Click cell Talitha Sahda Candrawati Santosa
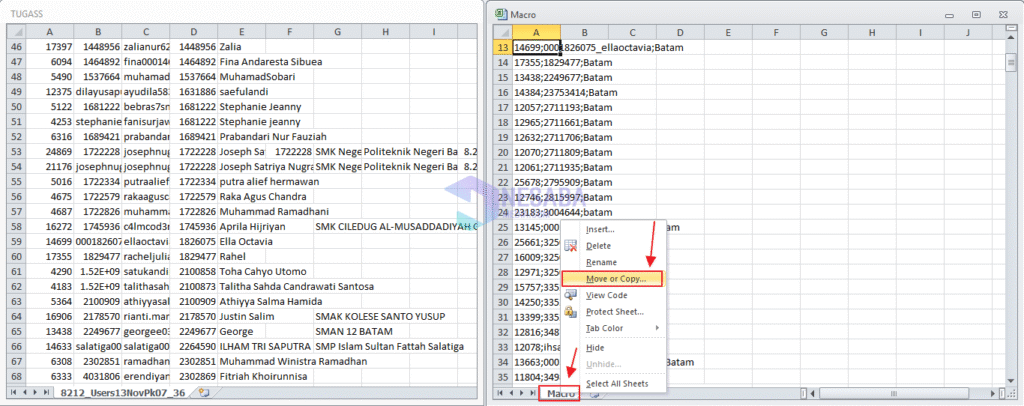Viewport: 1024px width, 406px height. click(x=242, y=287)
